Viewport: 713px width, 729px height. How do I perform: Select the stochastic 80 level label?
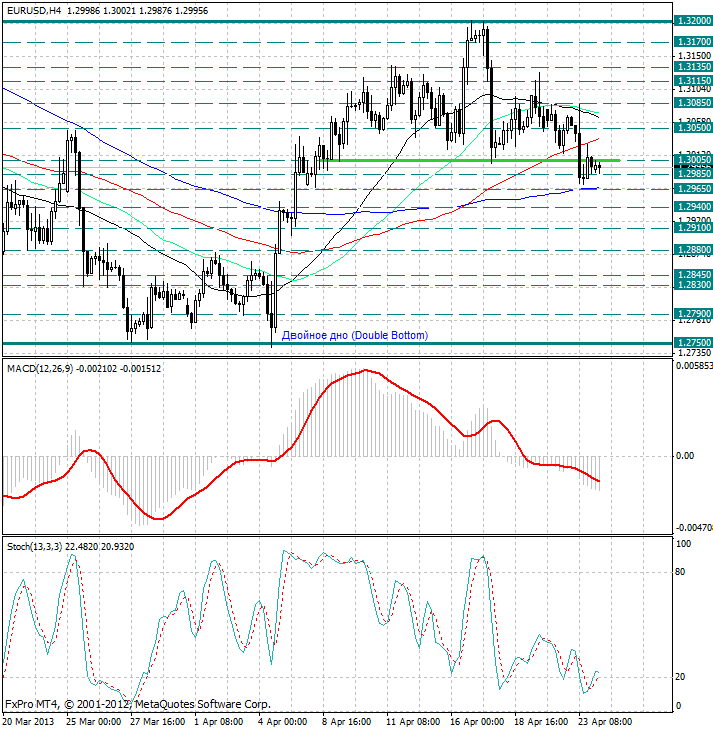pos(680,572)
